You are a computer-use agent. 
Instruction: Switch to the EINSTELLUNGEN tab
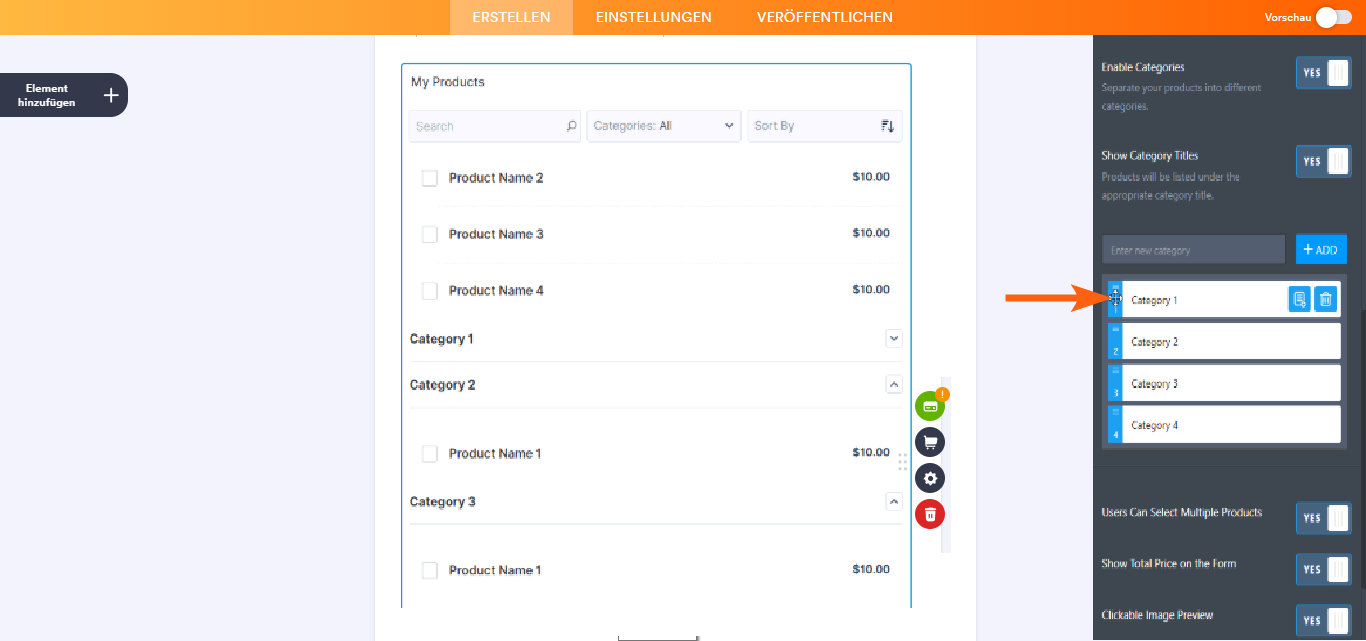coord(654,17)
